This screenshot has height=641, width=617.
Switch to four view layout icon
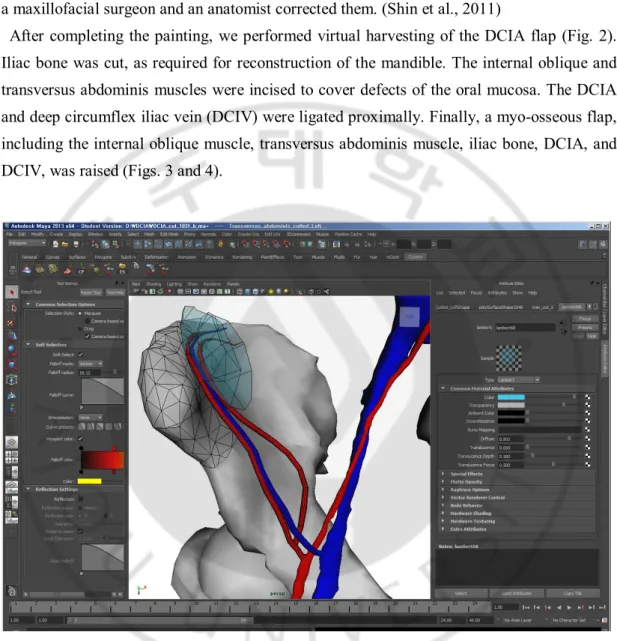pyautogui.click(x=11, y=457)
